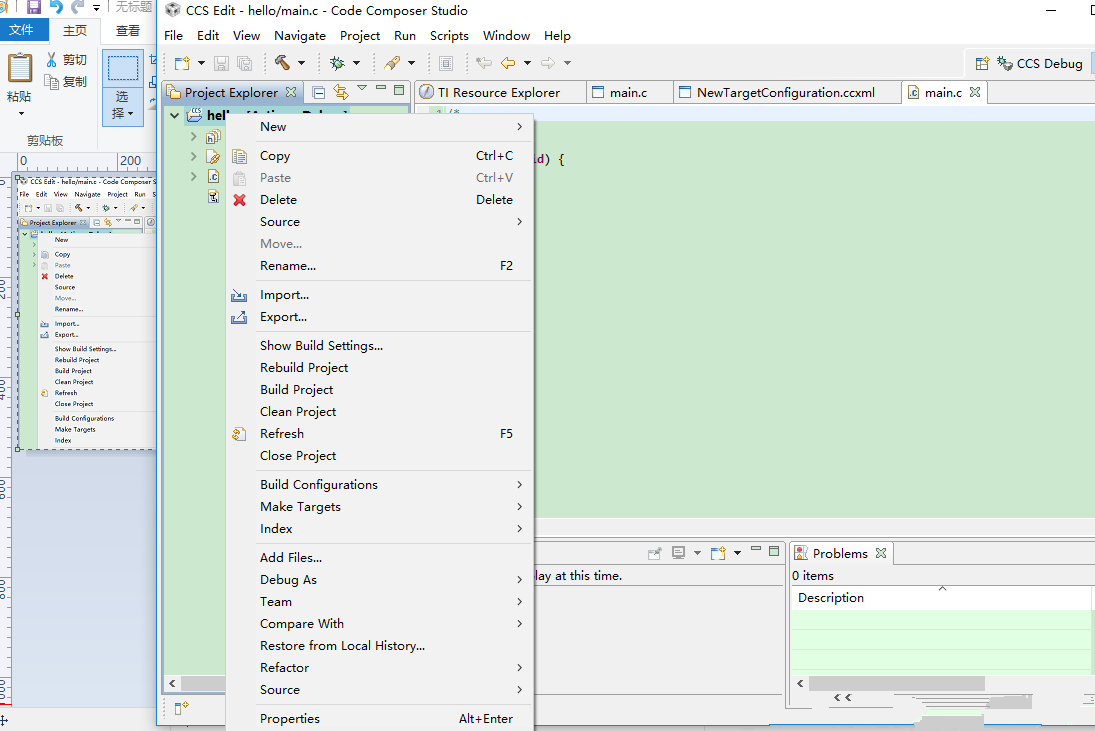Open the Debug dropdown arrow
The image size is (1095, 731).
click(356, 64)
